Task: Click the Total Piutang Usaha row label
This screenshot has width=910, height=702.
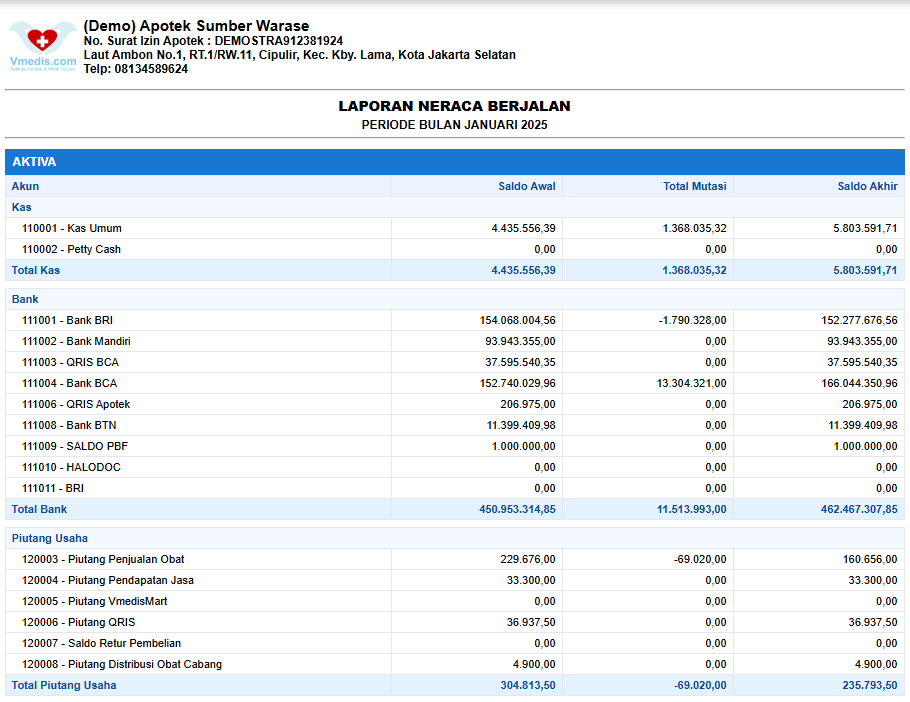Action: [x=64, y=685]
